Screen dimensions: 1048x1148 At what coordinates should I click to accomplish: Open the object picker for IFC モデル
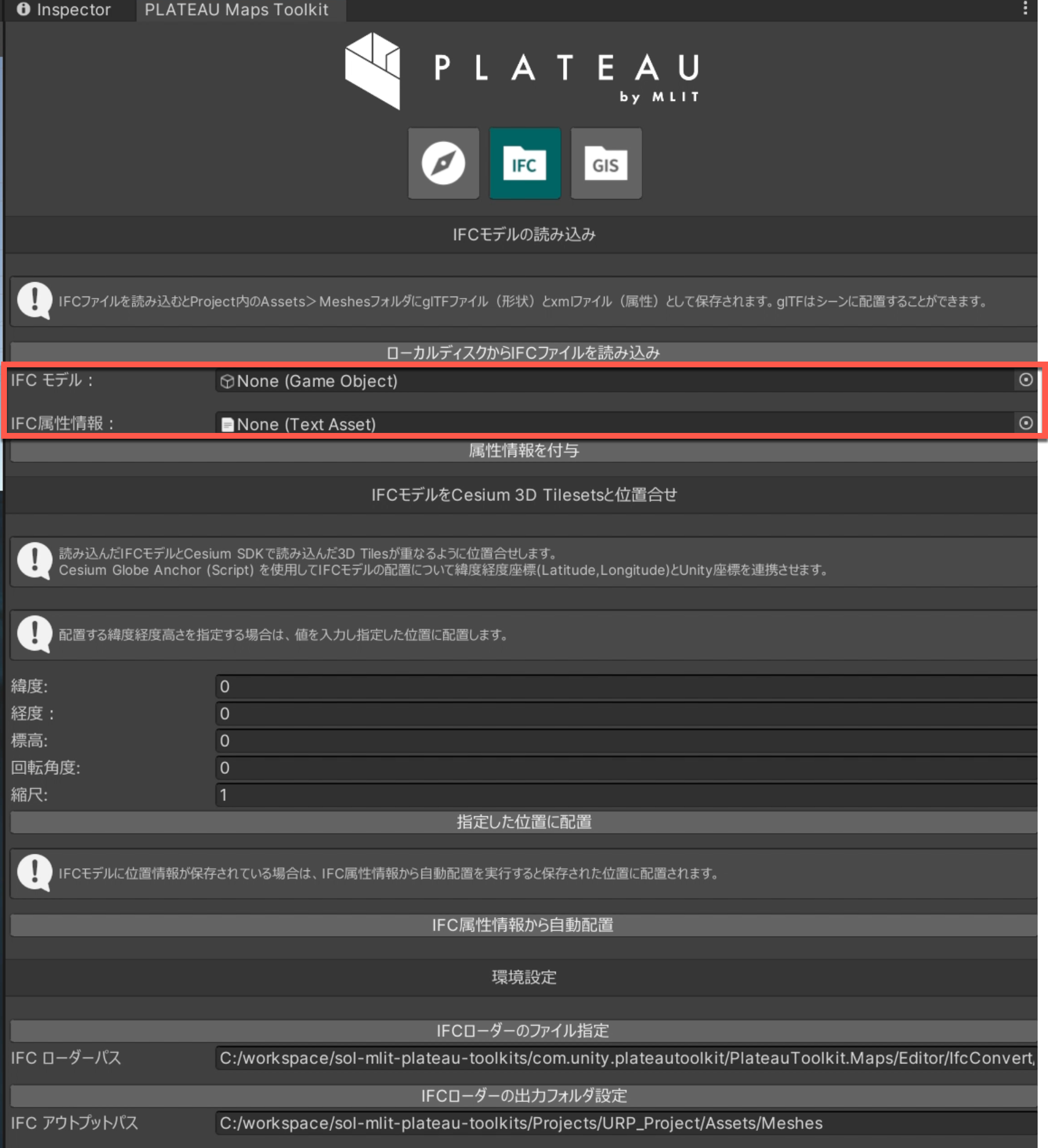pos(1026,380)
